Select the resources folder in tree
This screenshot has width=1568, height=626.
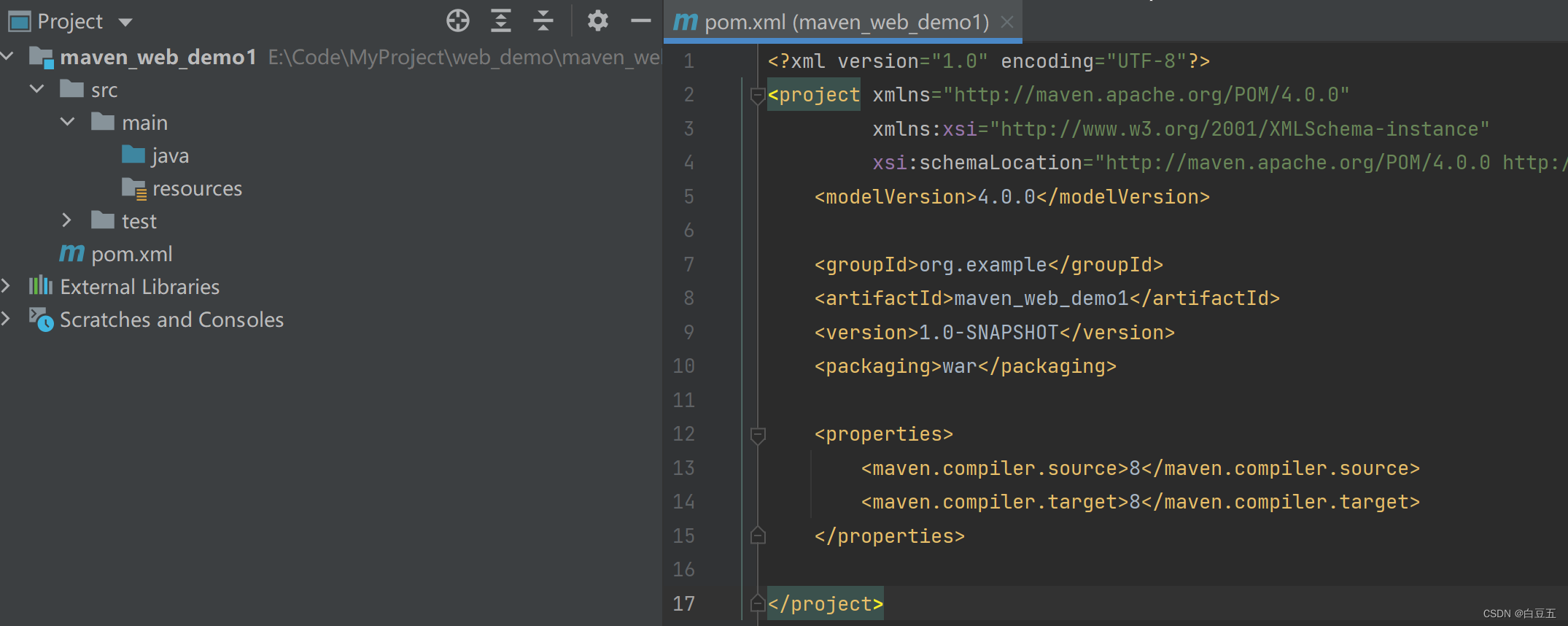coord(197,188)
